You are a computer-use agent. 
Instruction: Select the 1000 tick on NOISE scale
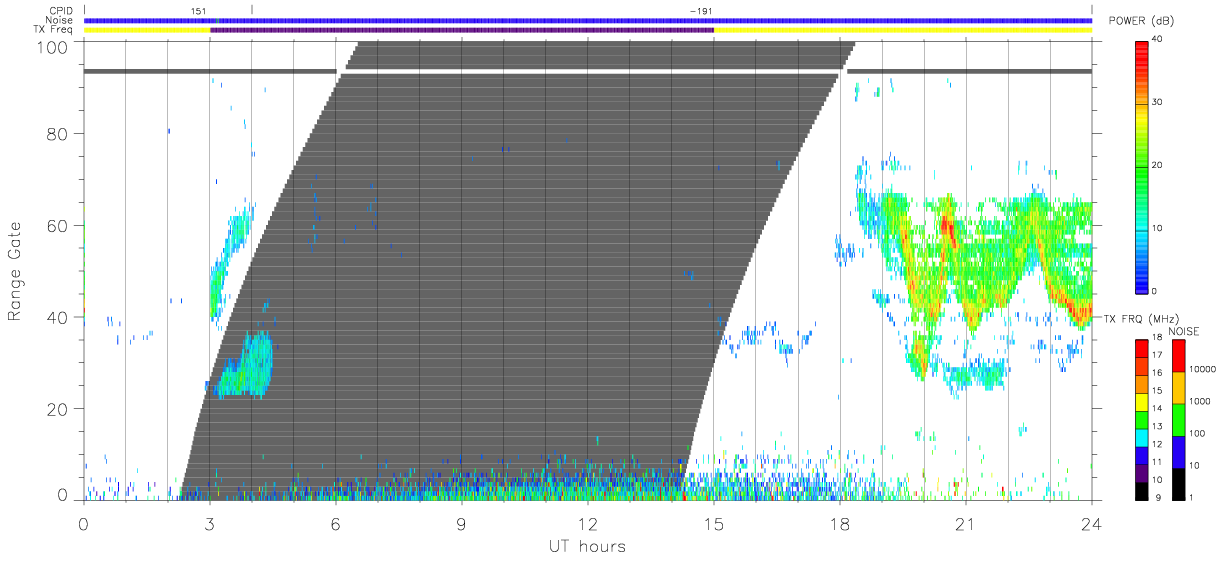[x=1201, y=402]
